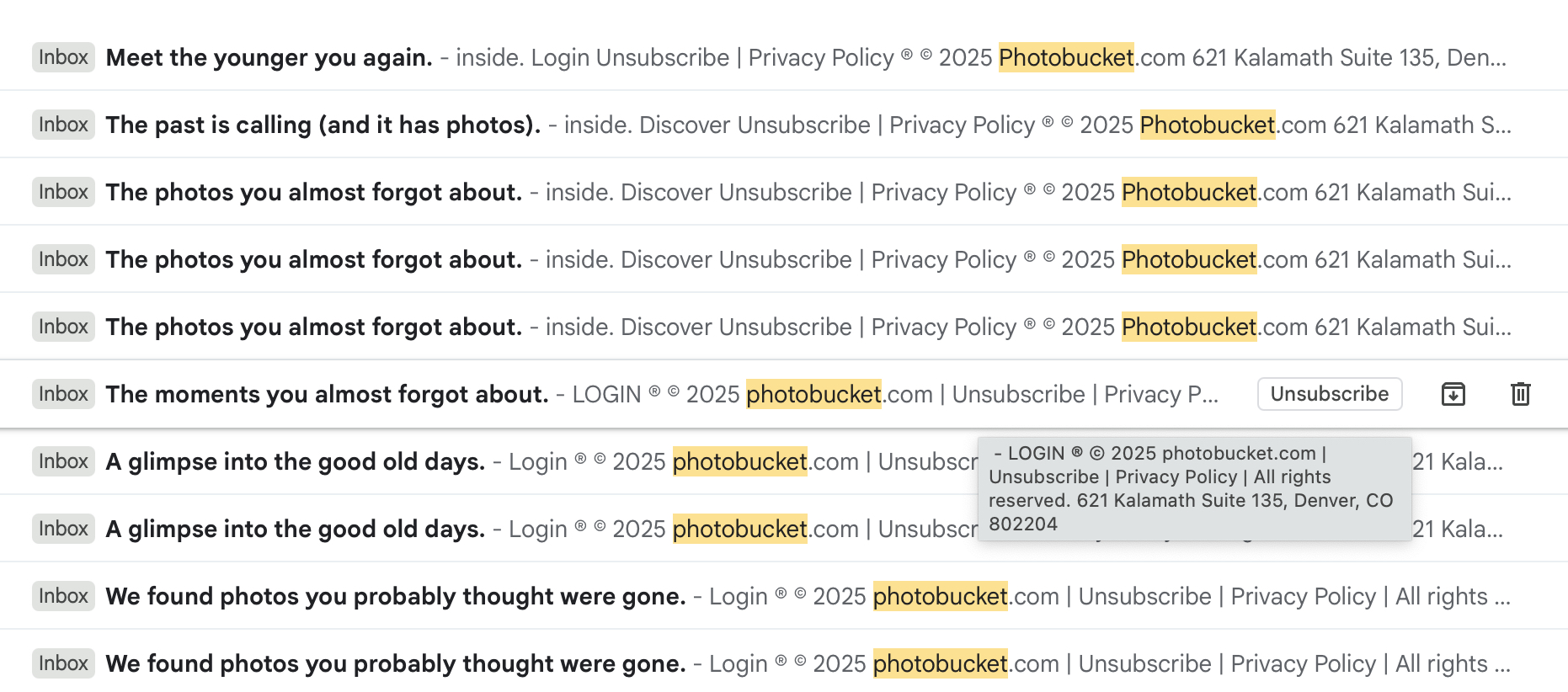Image resolution: width=1568 pixels, height=692 pixels.
Task: Open last 'The photos you almost forgot about.' email
Action: pos(314,327)
